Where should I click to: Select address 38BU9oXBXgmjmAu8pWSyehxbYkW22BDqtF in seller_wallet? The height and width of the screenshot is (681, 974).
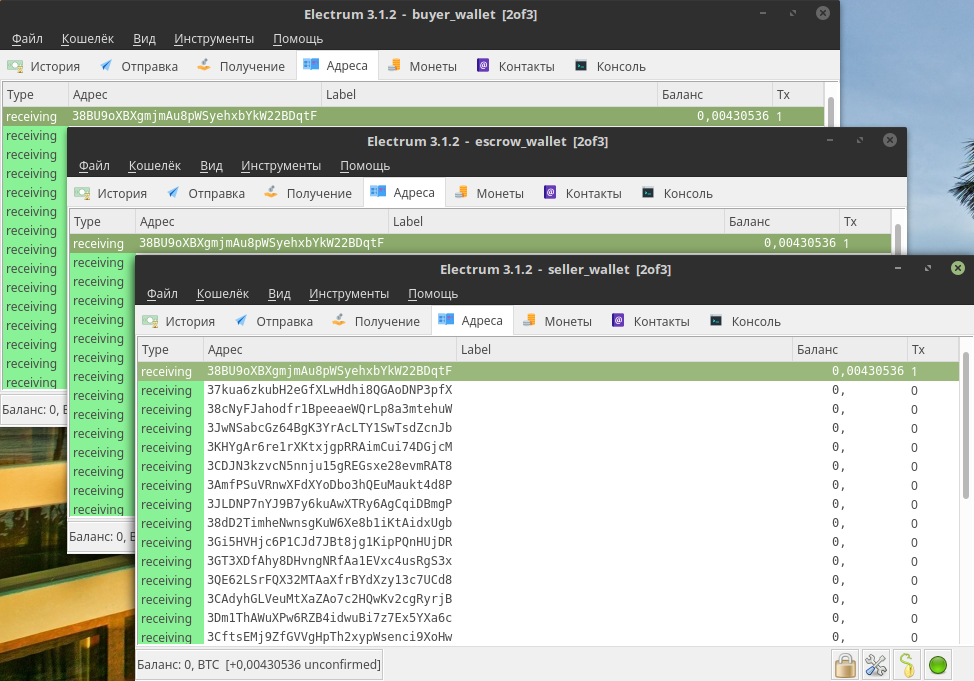coord(548,371)
